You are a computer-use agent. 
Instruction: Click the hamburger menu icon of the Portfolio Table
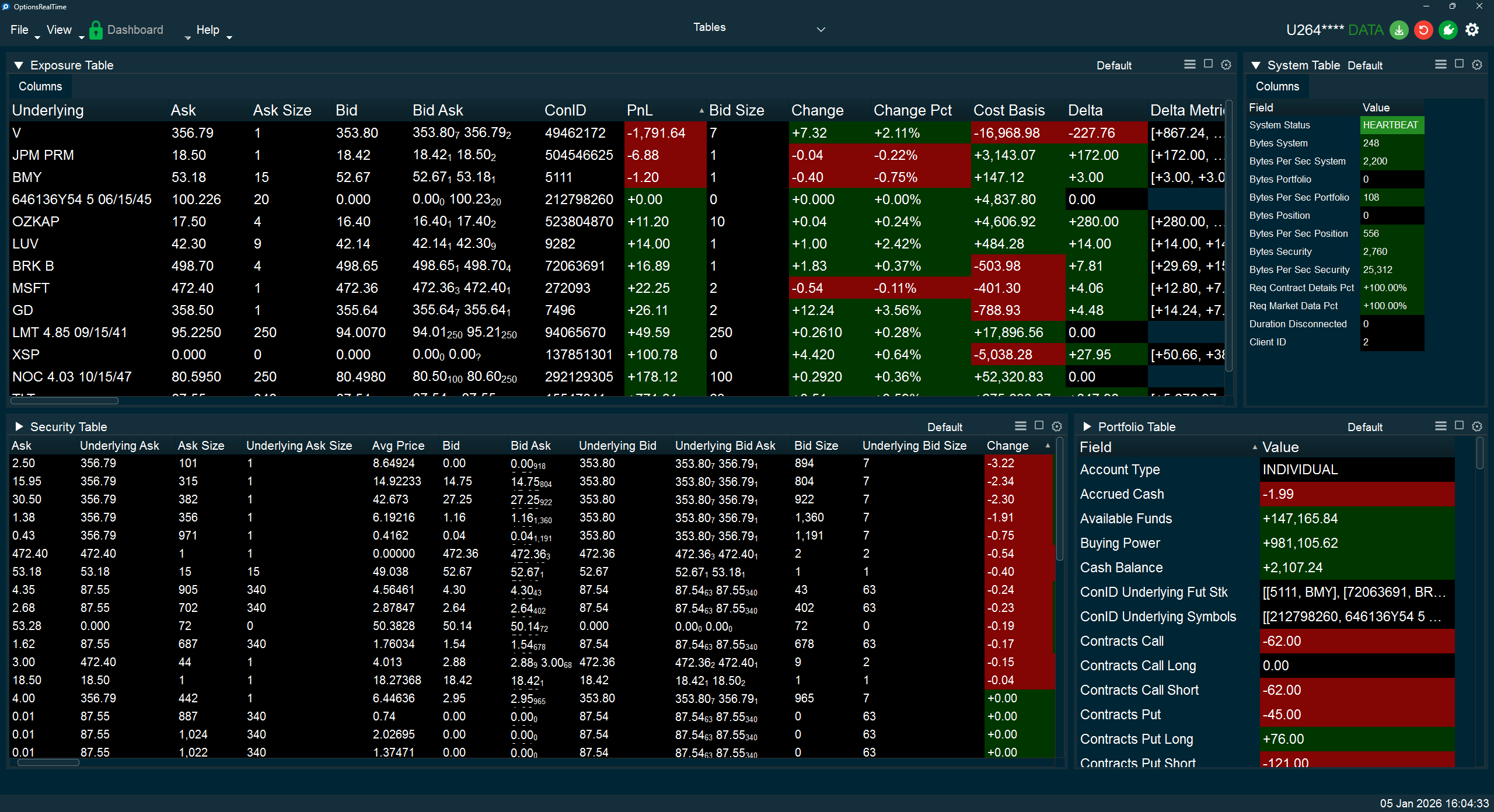click(1440, 426)
